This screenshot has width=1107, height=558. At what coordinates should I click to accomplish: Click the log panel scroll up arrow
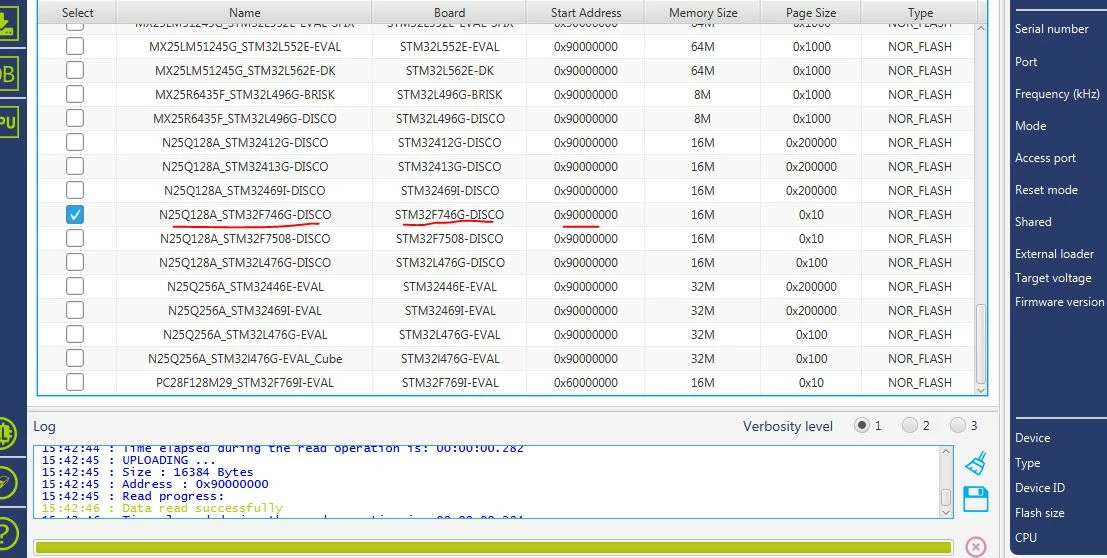click(947, 453)
